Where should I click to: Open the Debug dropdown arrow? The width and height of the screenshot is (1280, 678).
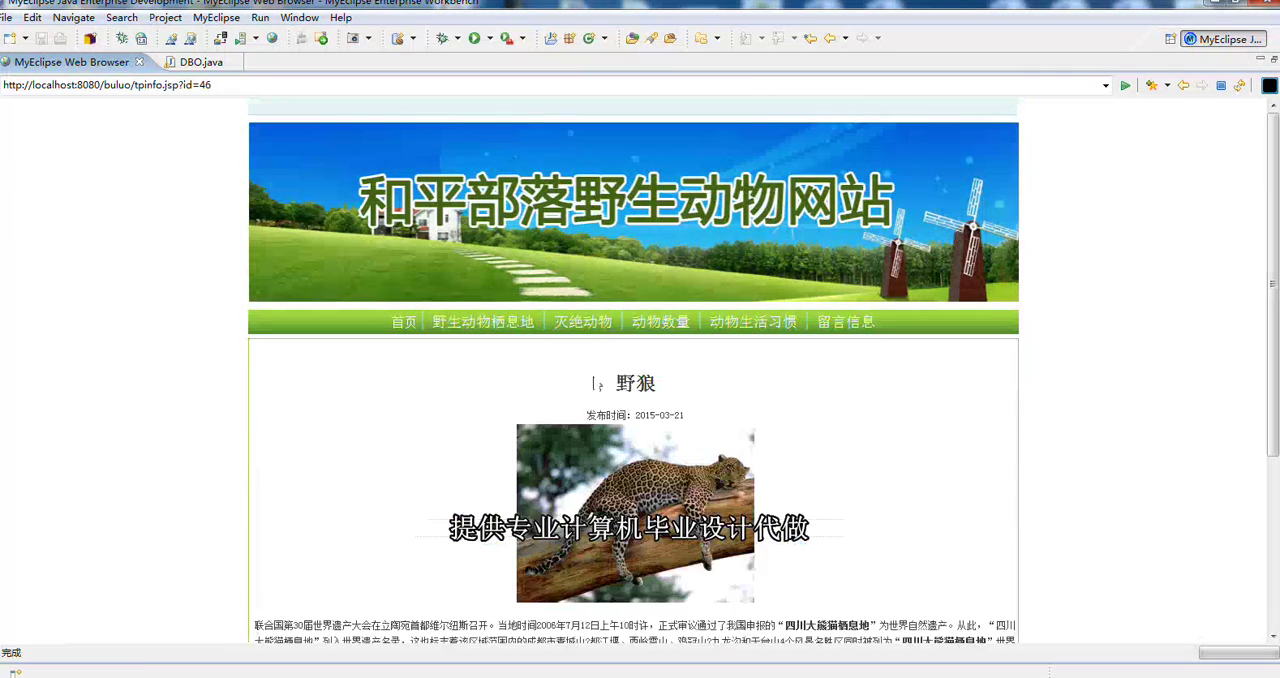(x=458, y=38)
